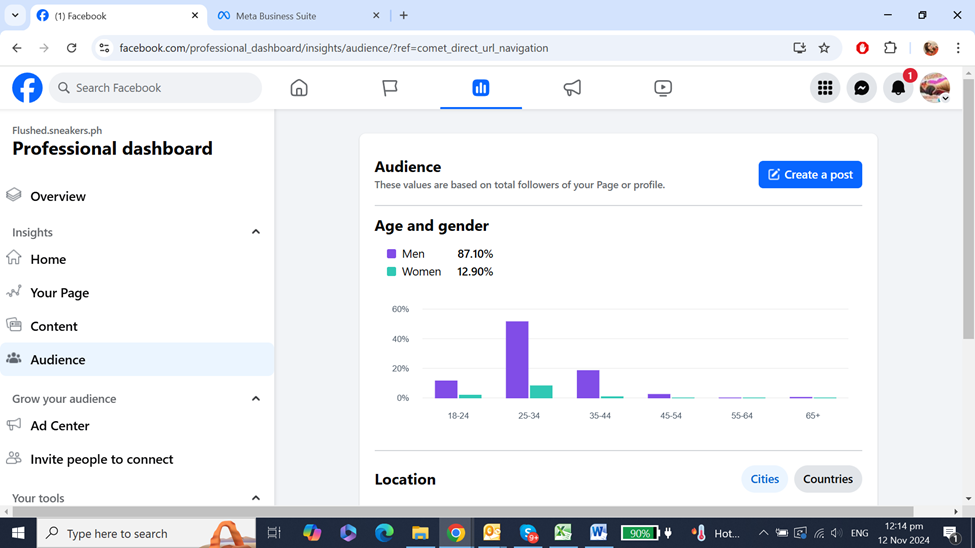Open the Pages flag icon
The image size is (975, 548).
[390, 88]
